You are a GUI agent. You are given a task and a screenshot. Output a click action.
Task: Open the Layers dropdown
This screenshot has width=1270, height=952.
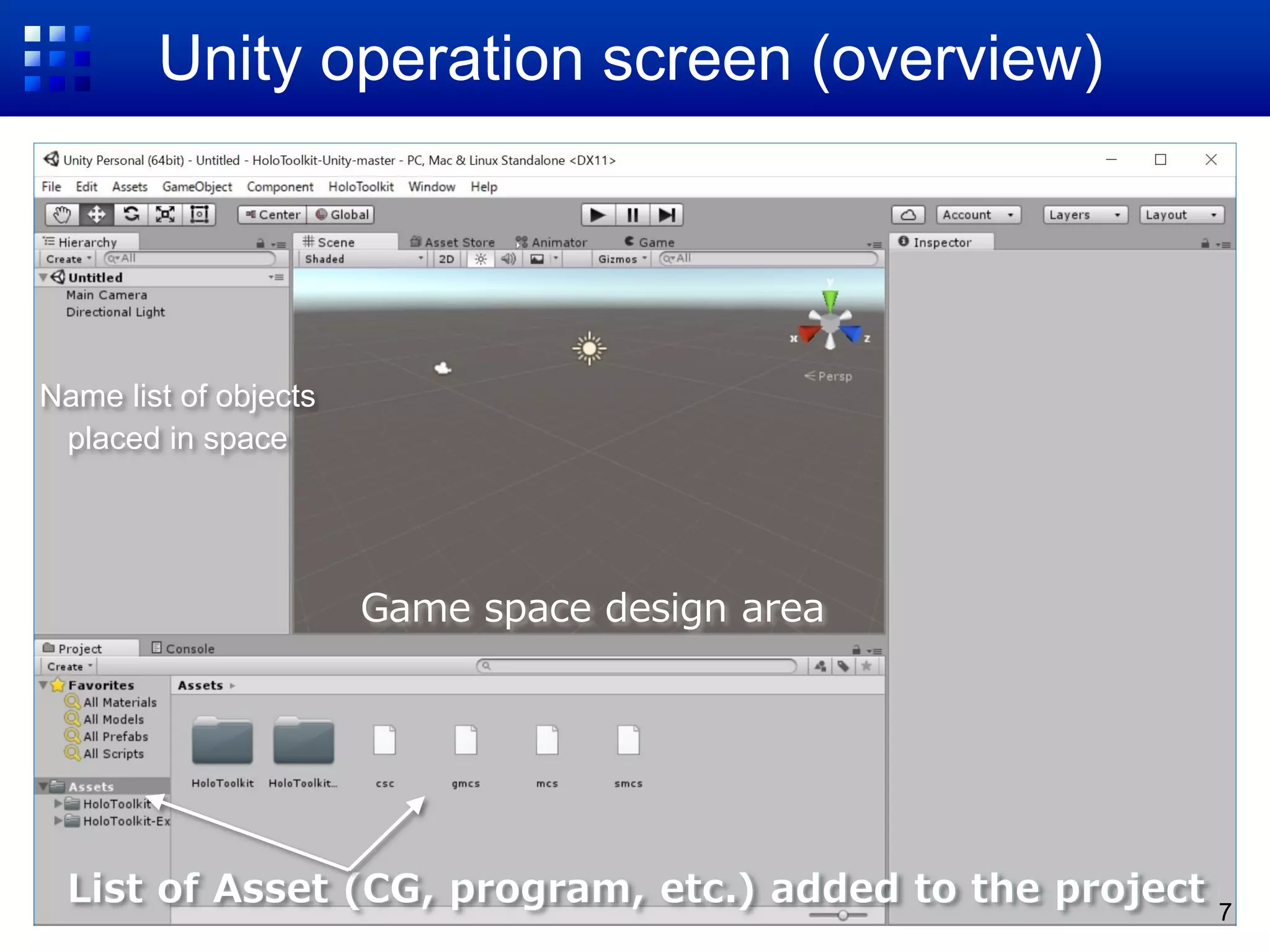tap(1085, 215)
